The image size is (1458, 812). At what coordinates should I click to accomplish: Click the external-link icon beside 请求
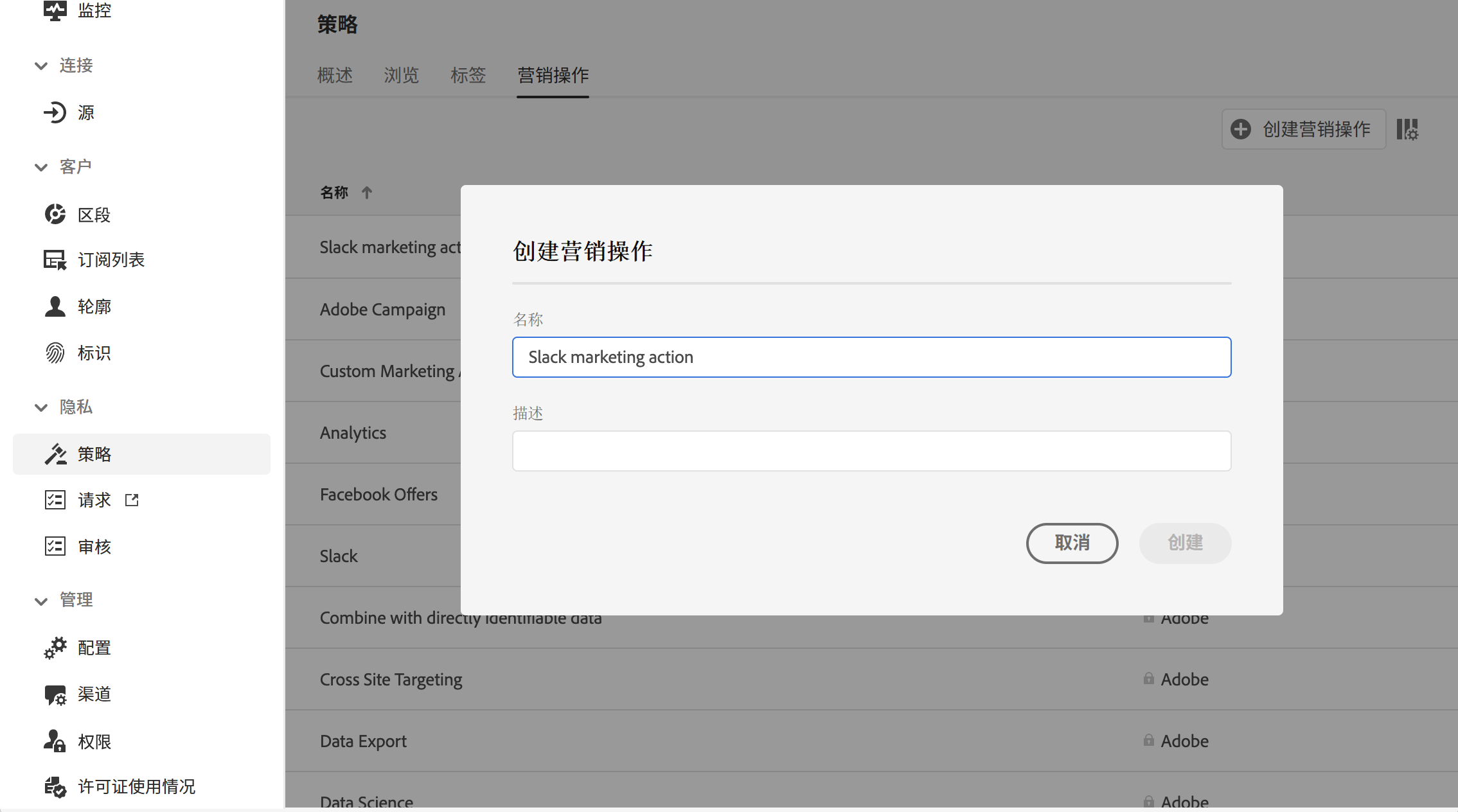pos(132,500)
